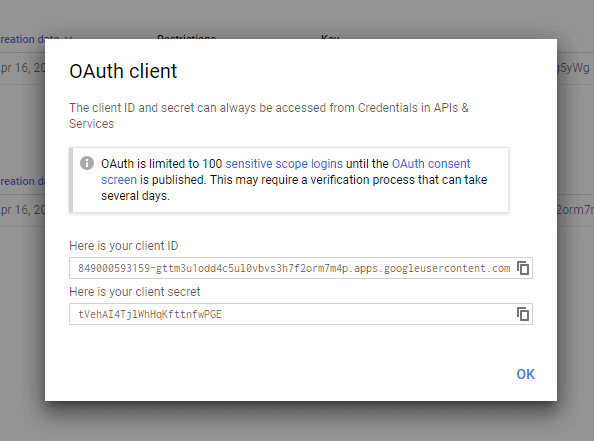Click the key value ending in 5yWg

click(x=575, y=68)
